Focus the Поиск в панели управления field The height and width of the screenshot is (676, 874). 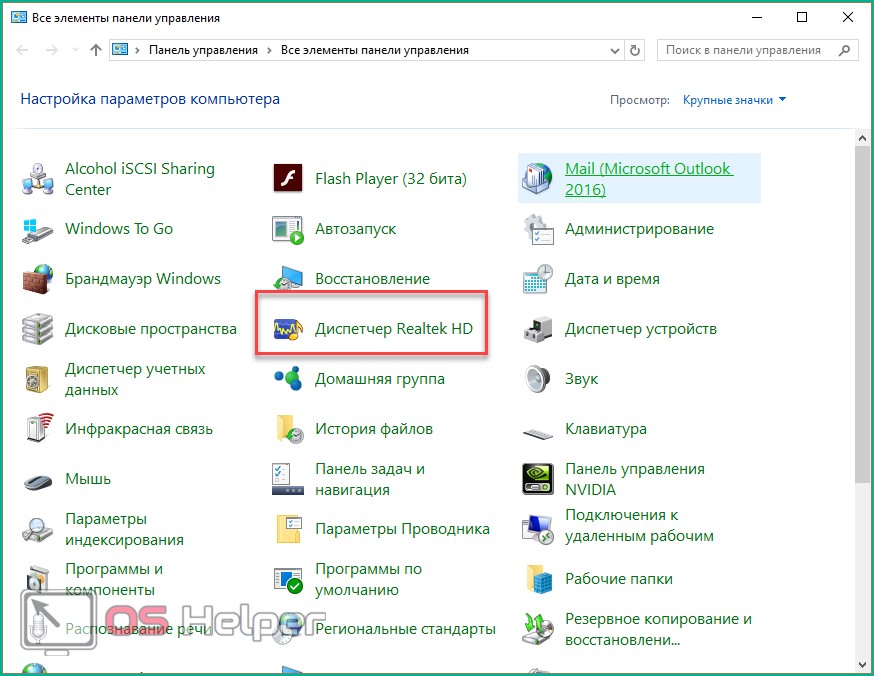(x=758, y=50)
